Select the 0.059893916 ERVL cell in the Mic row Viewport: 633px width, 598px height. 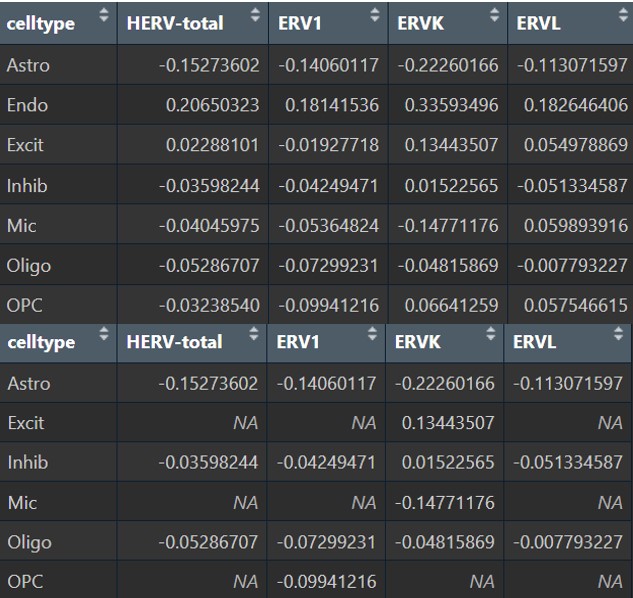tap(573, 225)
